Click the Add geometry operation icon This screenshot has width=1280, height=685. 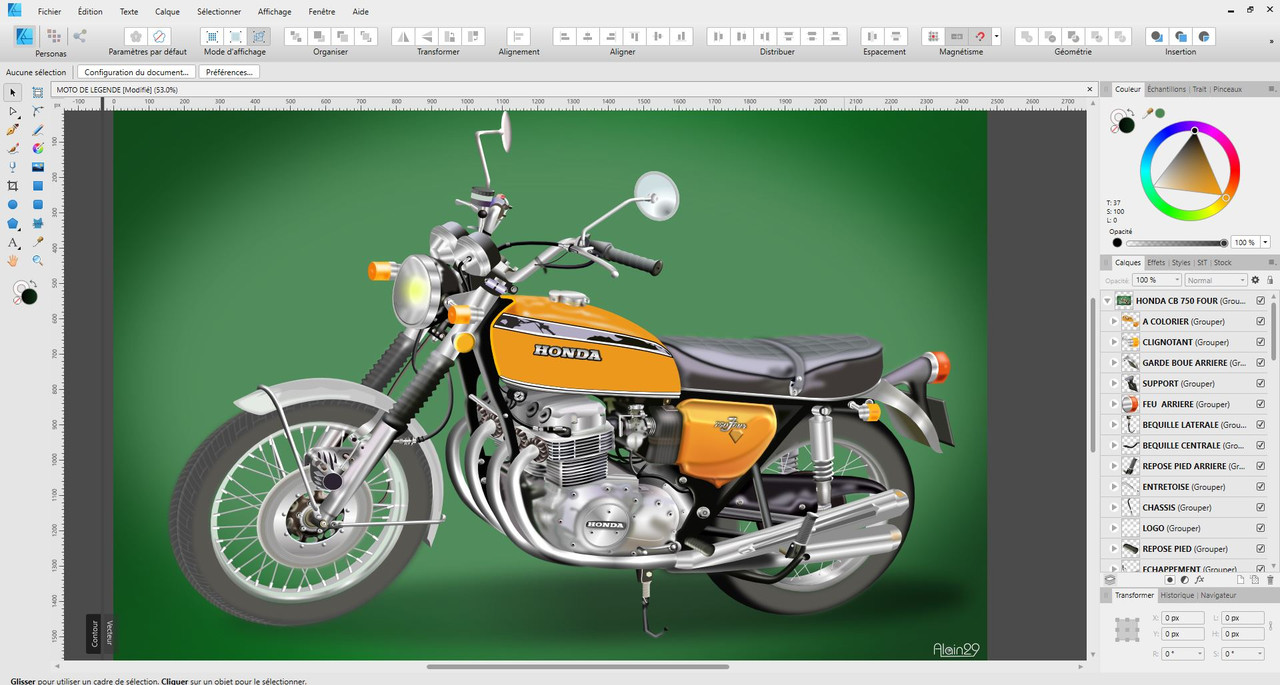point(1026,36)
